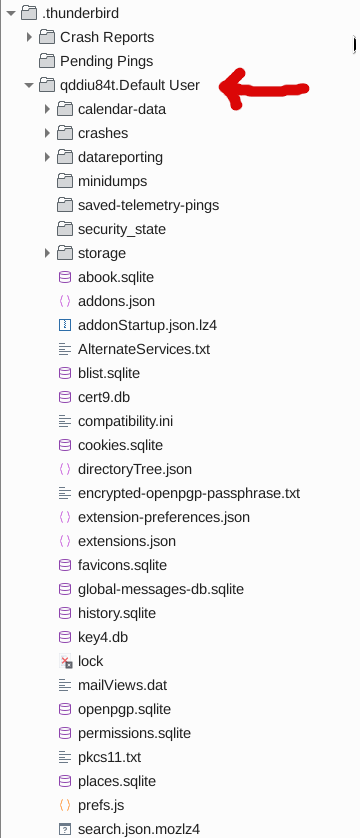The height and width of the screenshot is (838, 360).
Task: Select the permissions.sqlite file
Action: click(x=134, y=733)
